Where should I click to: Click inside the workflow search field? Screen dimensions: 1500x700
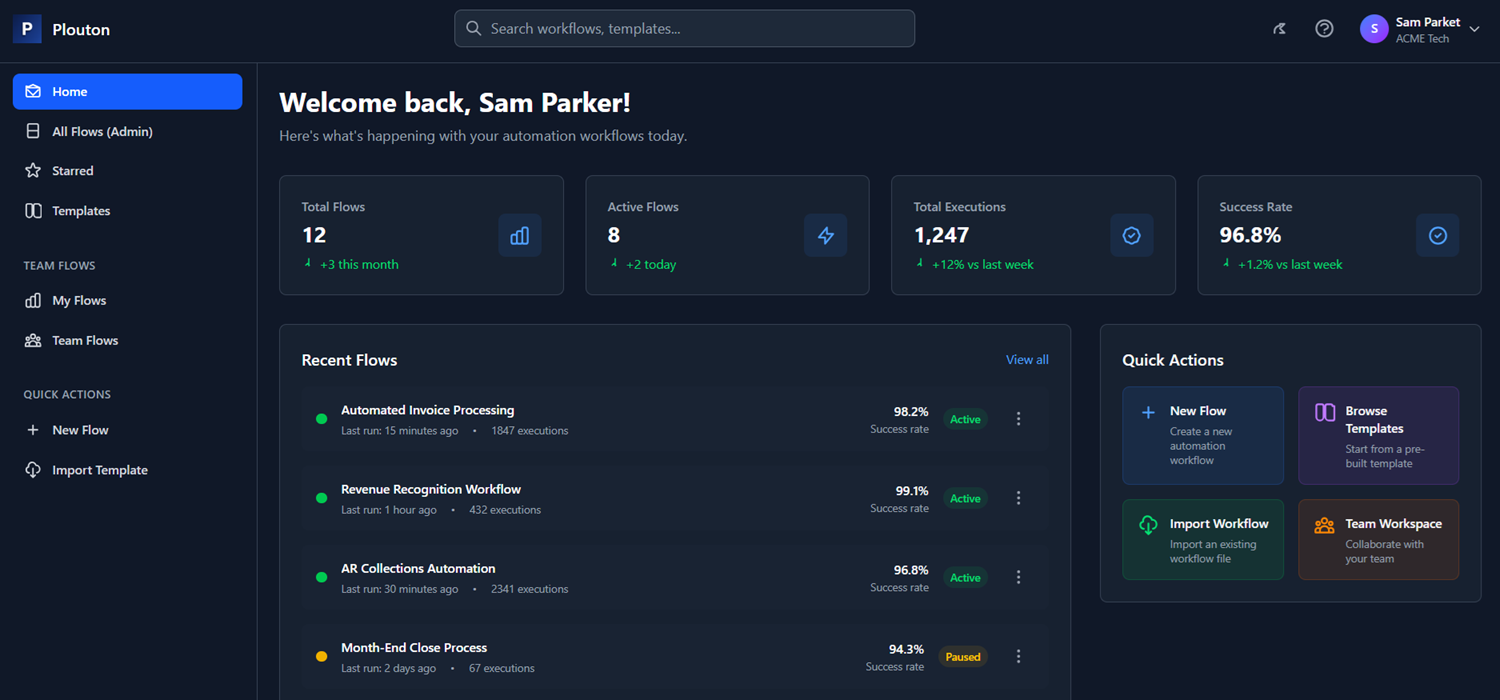(x=685, y=28)
